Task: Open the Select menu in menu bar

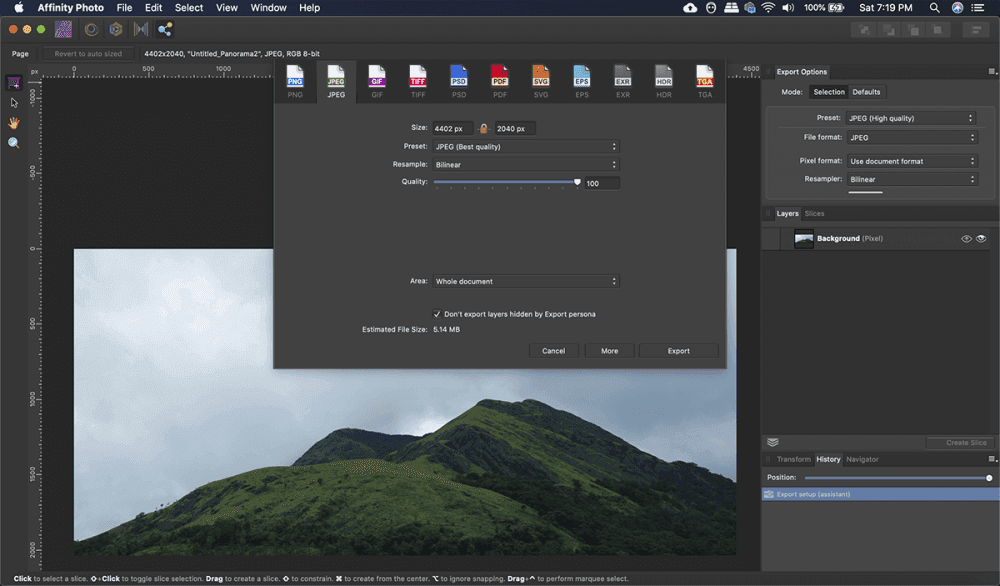Action: pyautogui.click(x=188, y=8)
